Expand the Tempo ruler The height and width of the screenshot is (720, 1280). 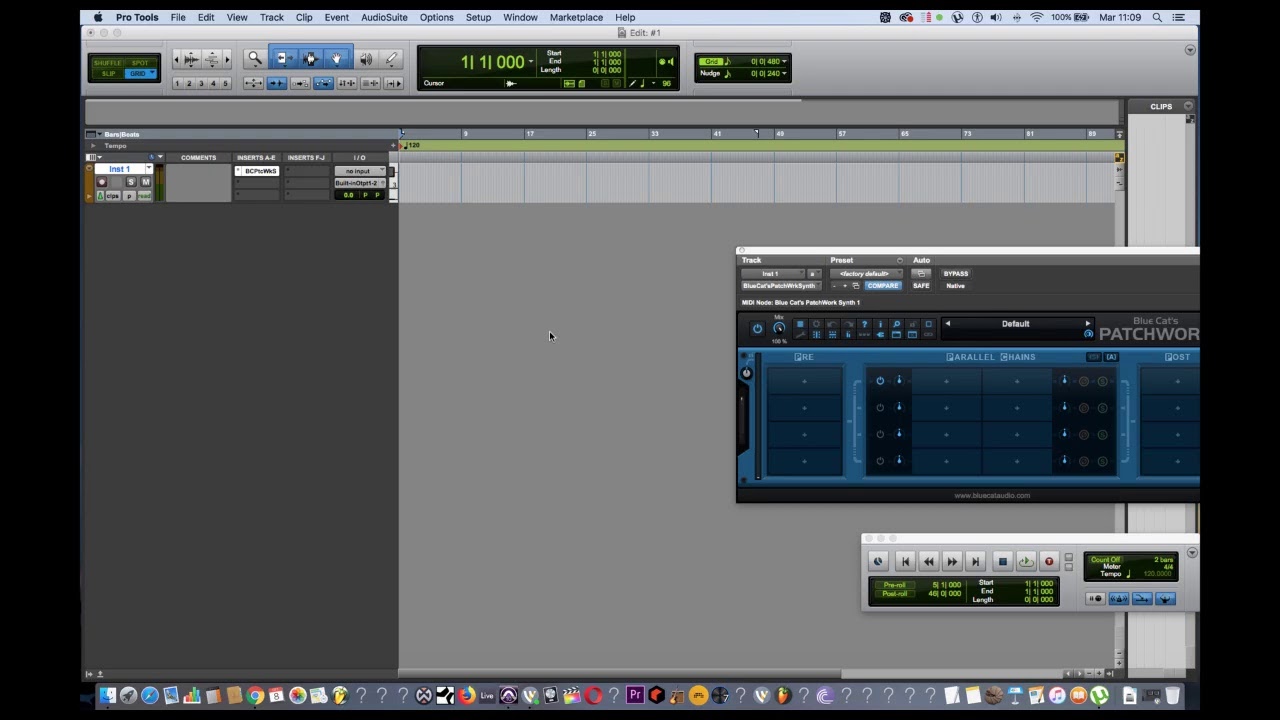coord(92,146)
